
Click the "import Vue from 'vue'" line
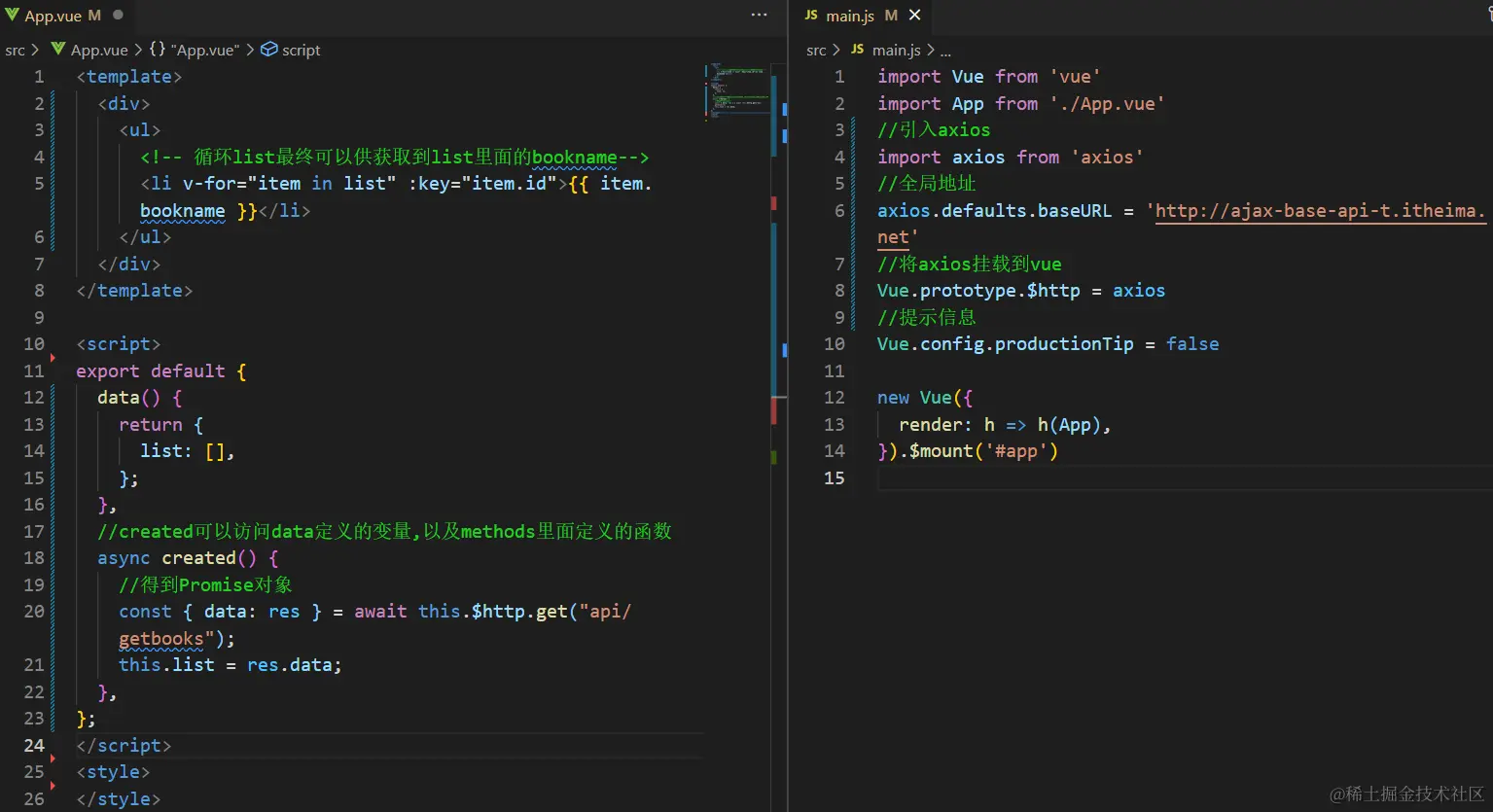point(989,77)
